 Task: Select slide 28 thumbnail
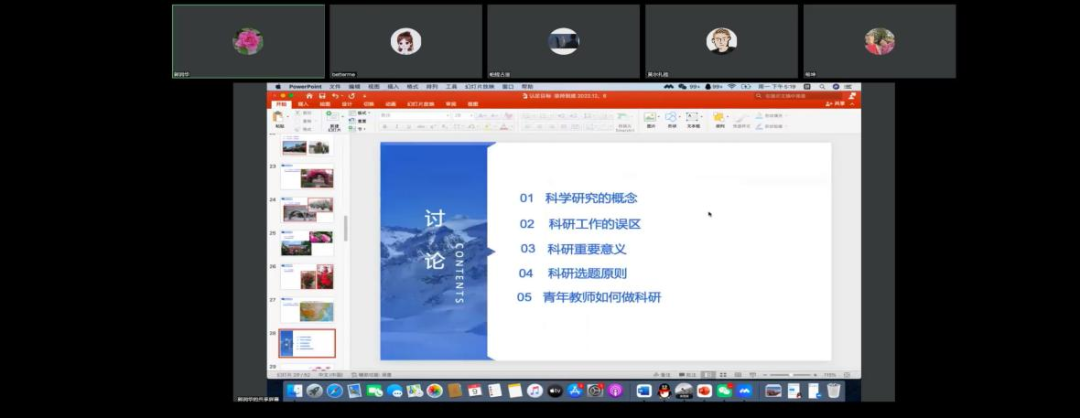pos(307,343)
